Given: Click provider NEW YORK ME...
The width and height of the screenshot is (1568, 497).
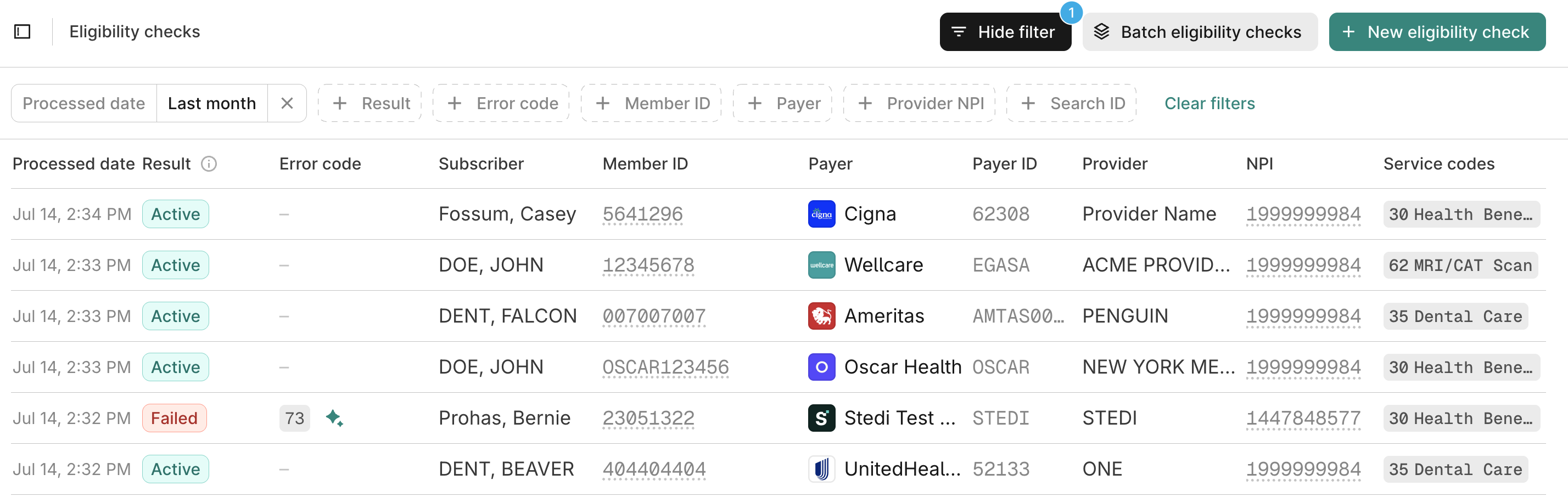Looking at the screenshot, I should coord(1158,368).
